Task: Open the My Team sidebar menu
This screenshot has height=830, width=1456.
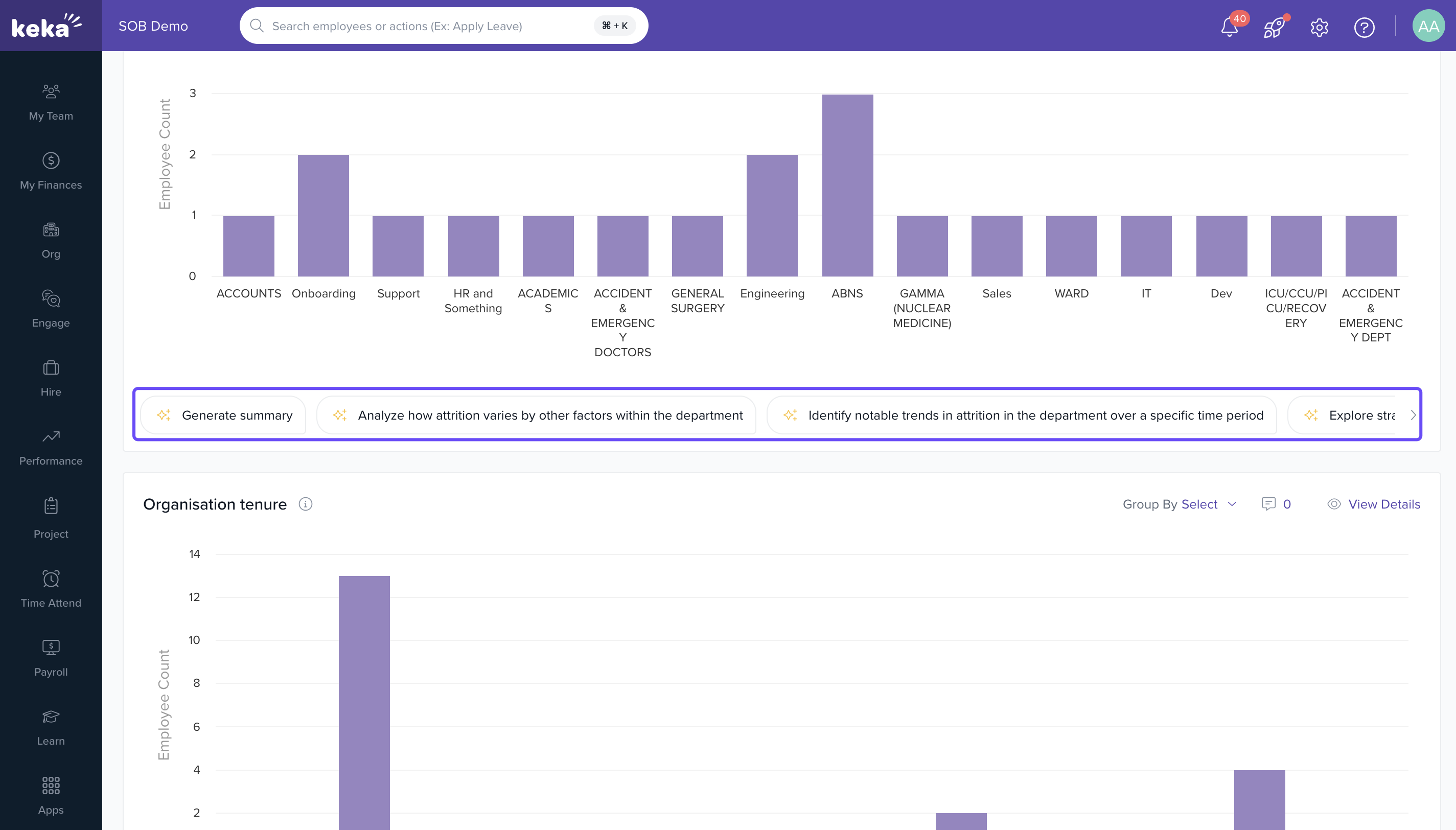Action: (51, 103)
